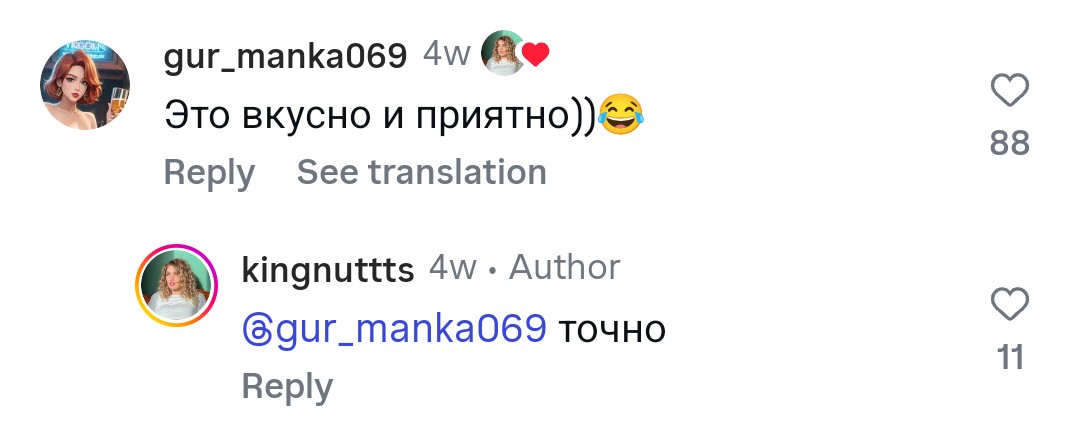This screenshot has height=433, width=1080.
Task: Show translation of the Russian comment
Action: tap(421, 172)
